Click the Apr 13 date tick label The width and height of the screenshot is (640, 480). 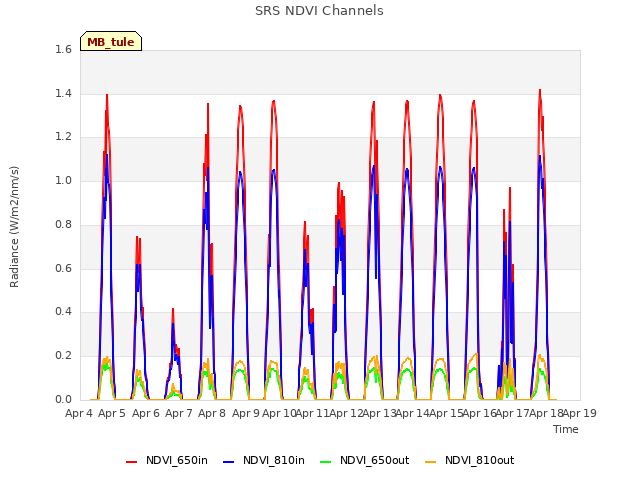[x=379, y=413]
